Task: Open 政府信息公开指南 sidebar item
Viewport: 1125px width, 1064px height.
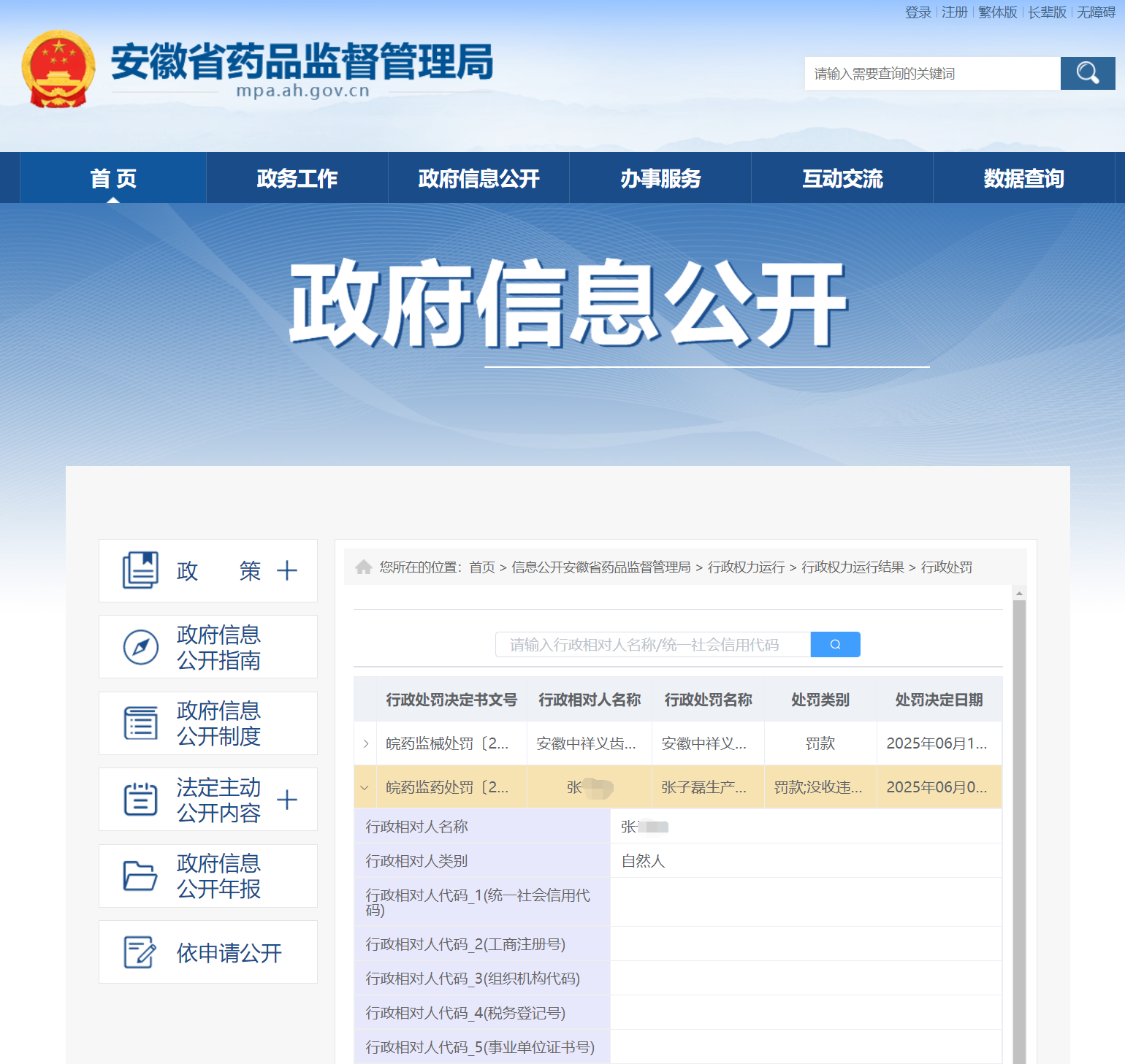Action: pyautogui.click(x=208, y=647)
